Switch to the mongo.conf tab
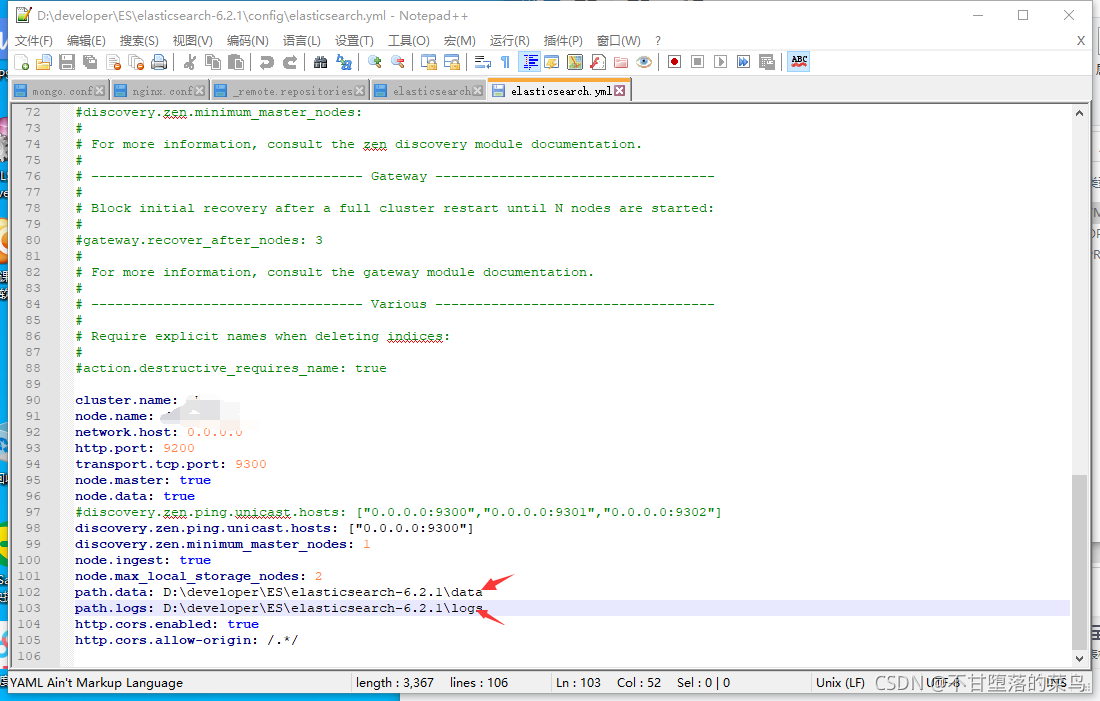This screenshot has width=1100, height=701. click(x=59, y=91)
